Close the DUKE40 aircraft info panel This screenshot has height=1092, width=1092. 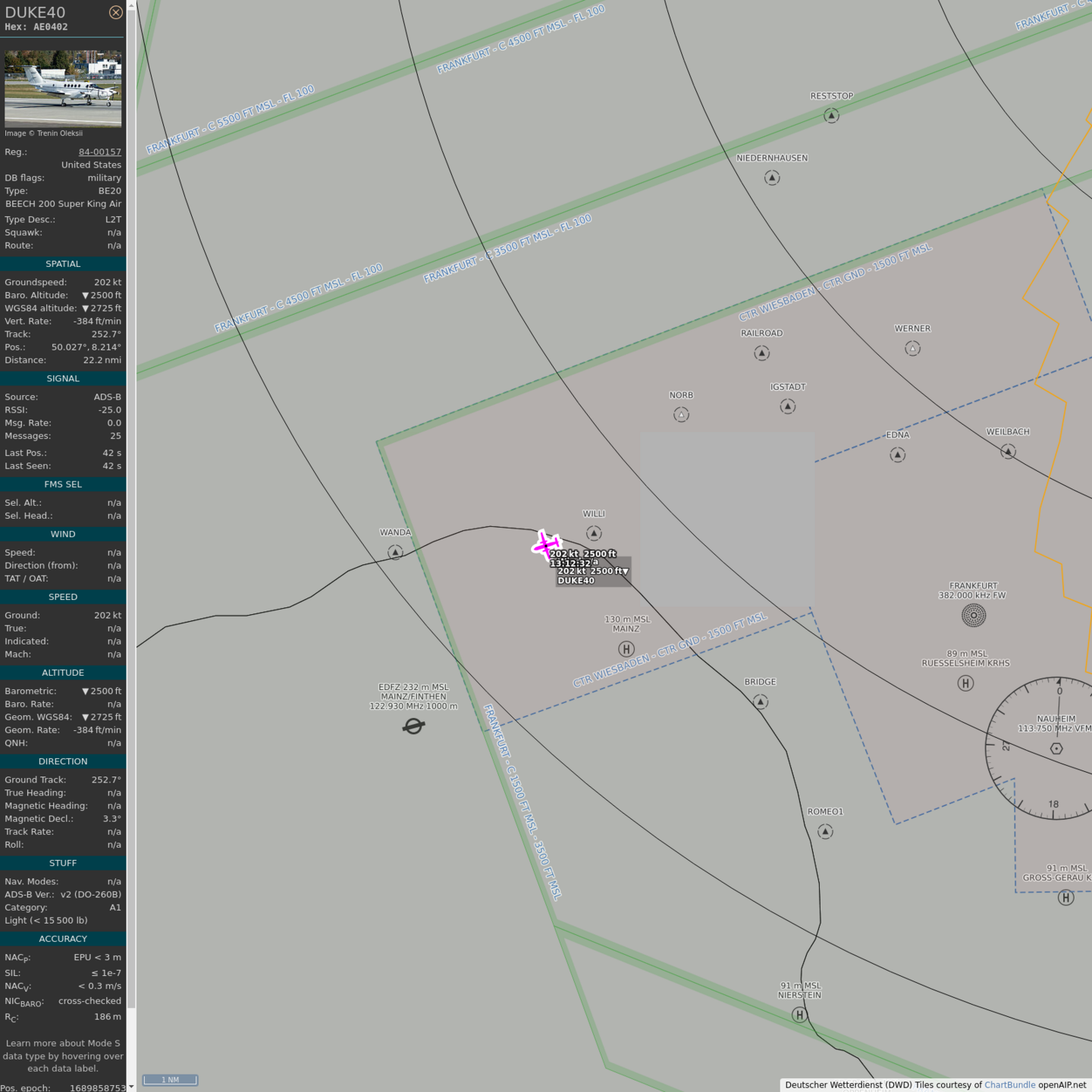click(x=115, y=12)
